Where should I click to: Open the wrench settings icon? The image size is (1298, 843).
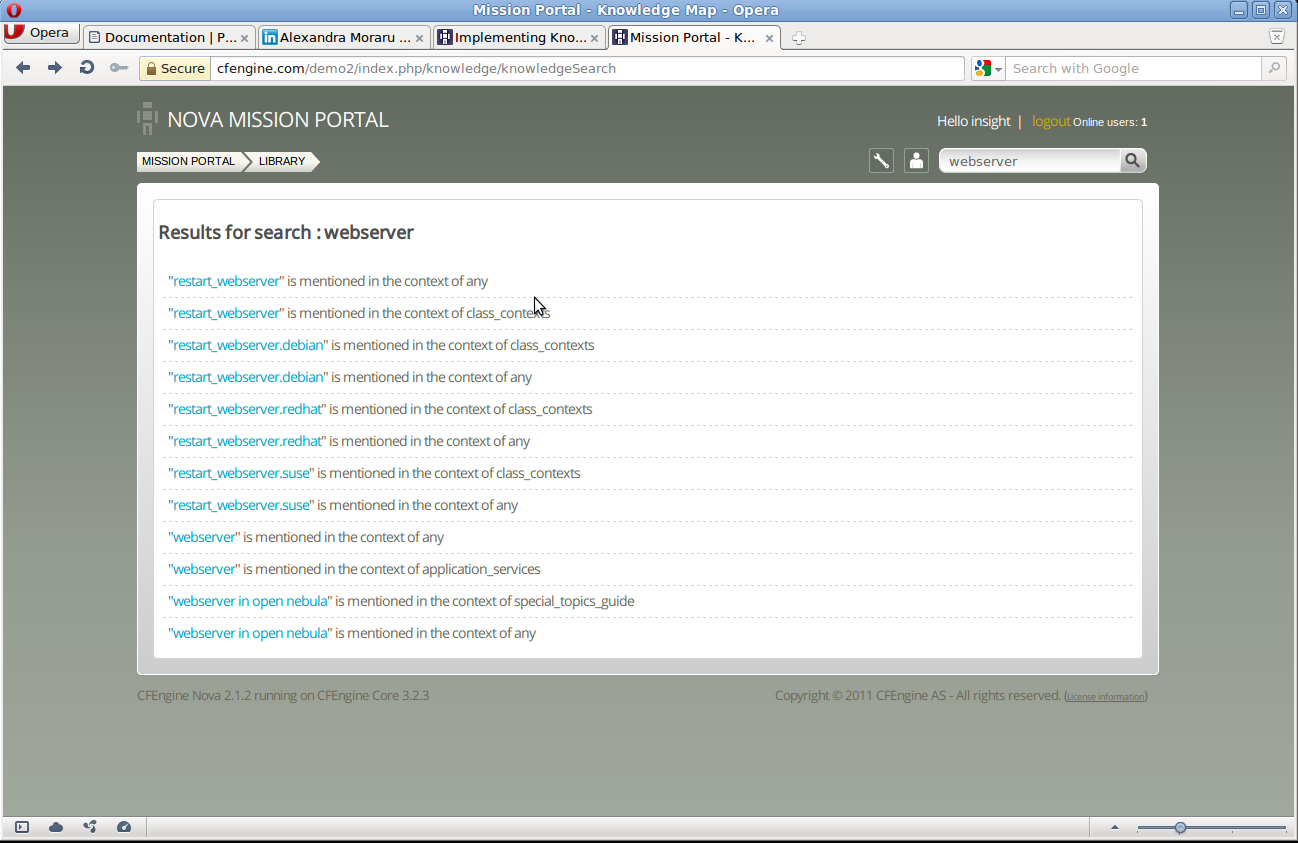pos(881,161)
